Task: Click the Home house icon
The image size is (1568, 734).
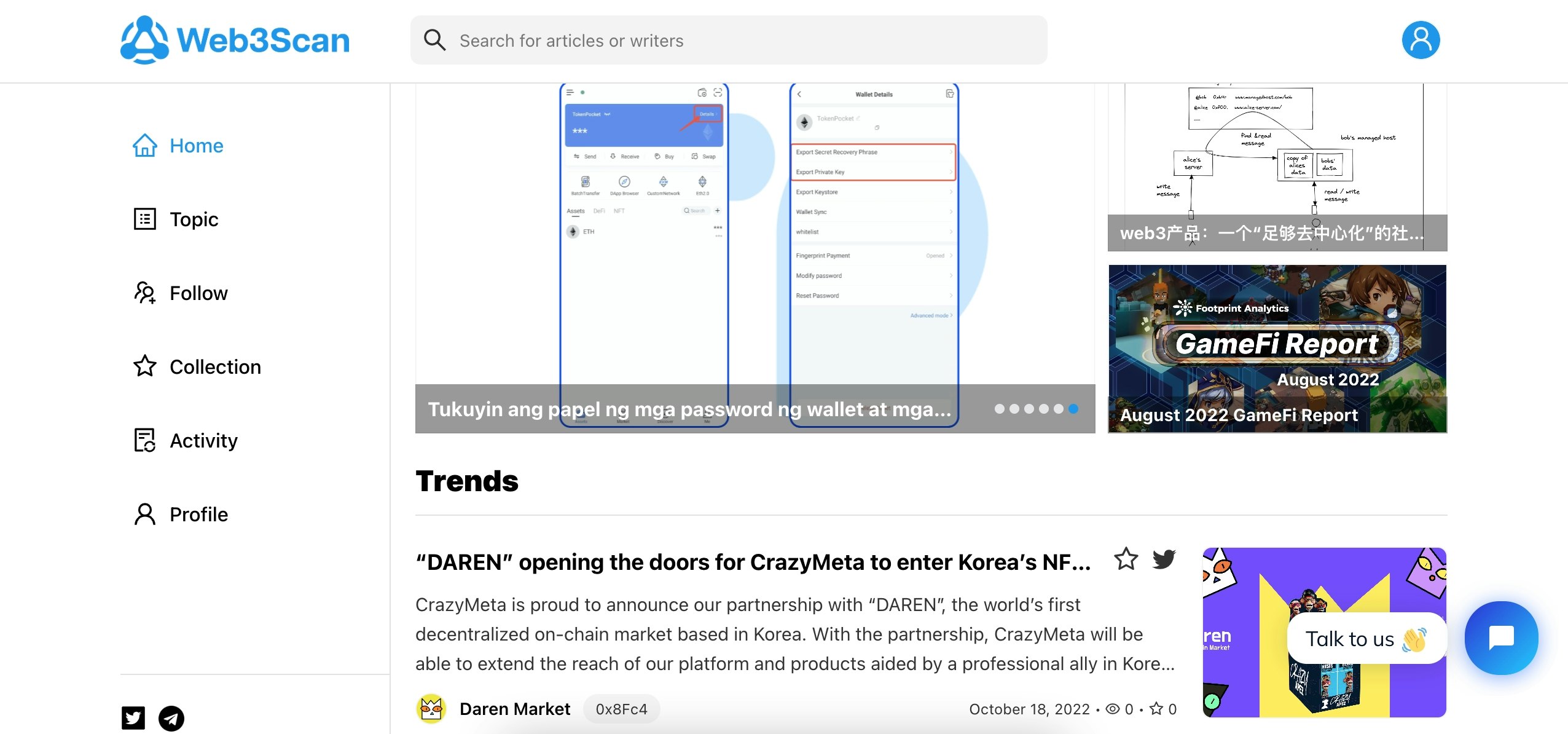Action: click(144, 146)
